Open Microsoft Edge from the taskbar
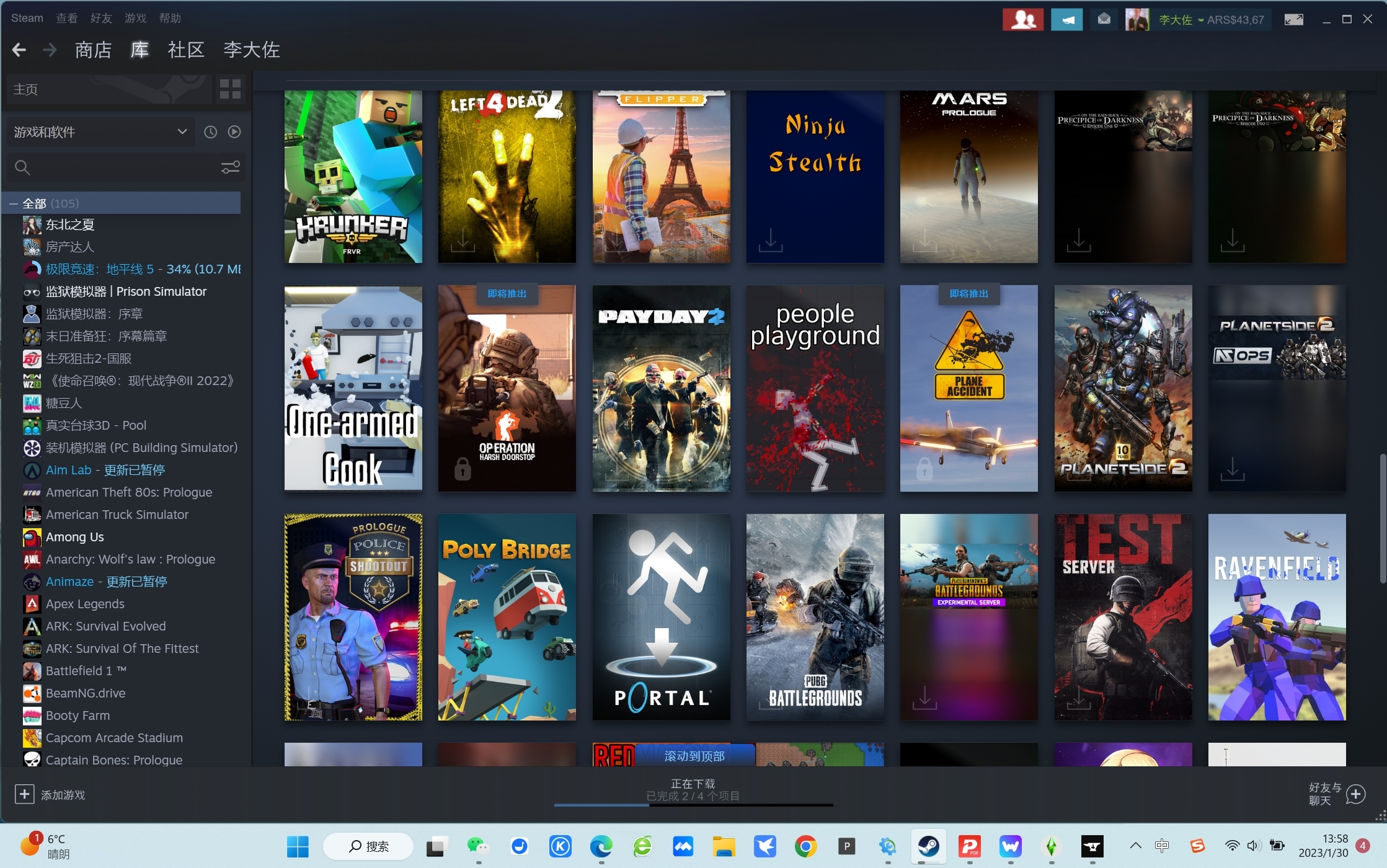The height and width of the screenshot is (868, 1387). pyautogui.click(x=601, y=846)
